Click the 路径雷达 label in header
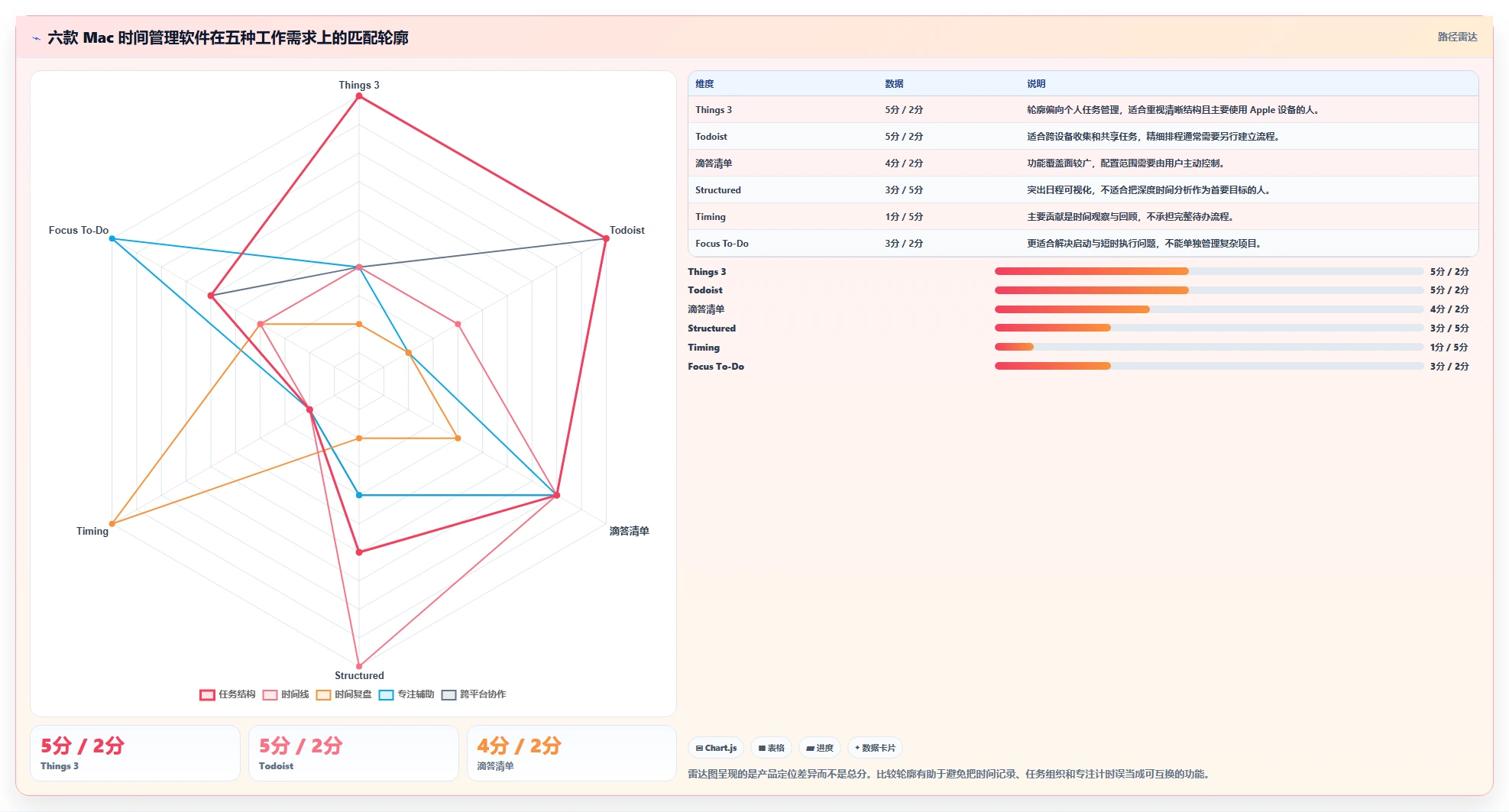The width and height of the screenshot is (1509, 812). [x=1457, y=37]
